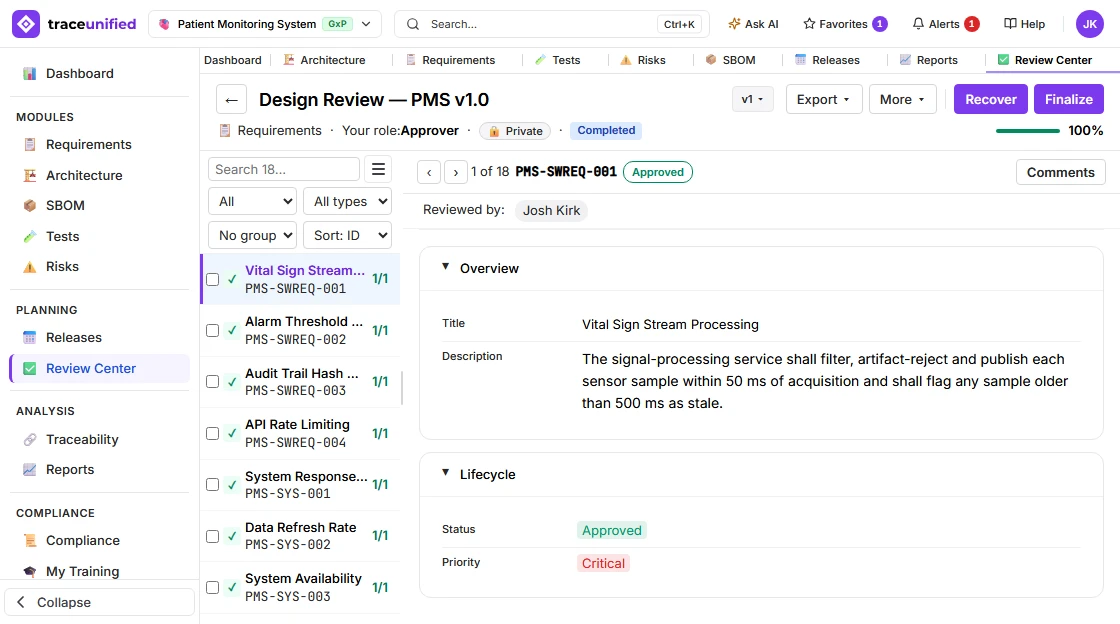Image resolution: width=1120 pixels, height=624 pixels.
Task: Click the Private visibility badge
Action: pos(516,131)
